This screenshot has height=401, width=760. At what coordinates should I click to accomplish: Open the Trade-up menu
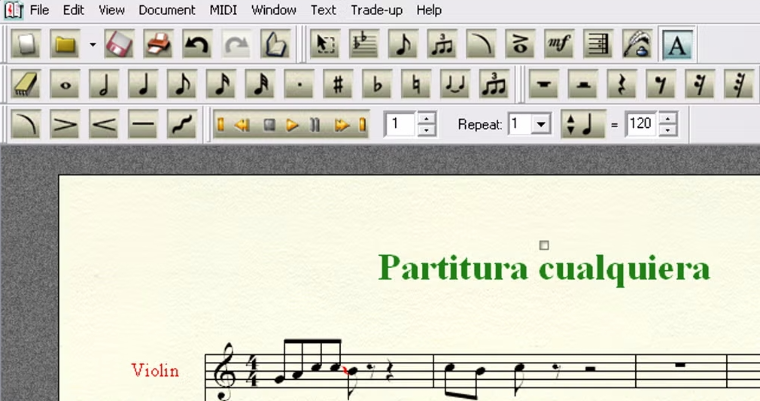tap(376, 10)
